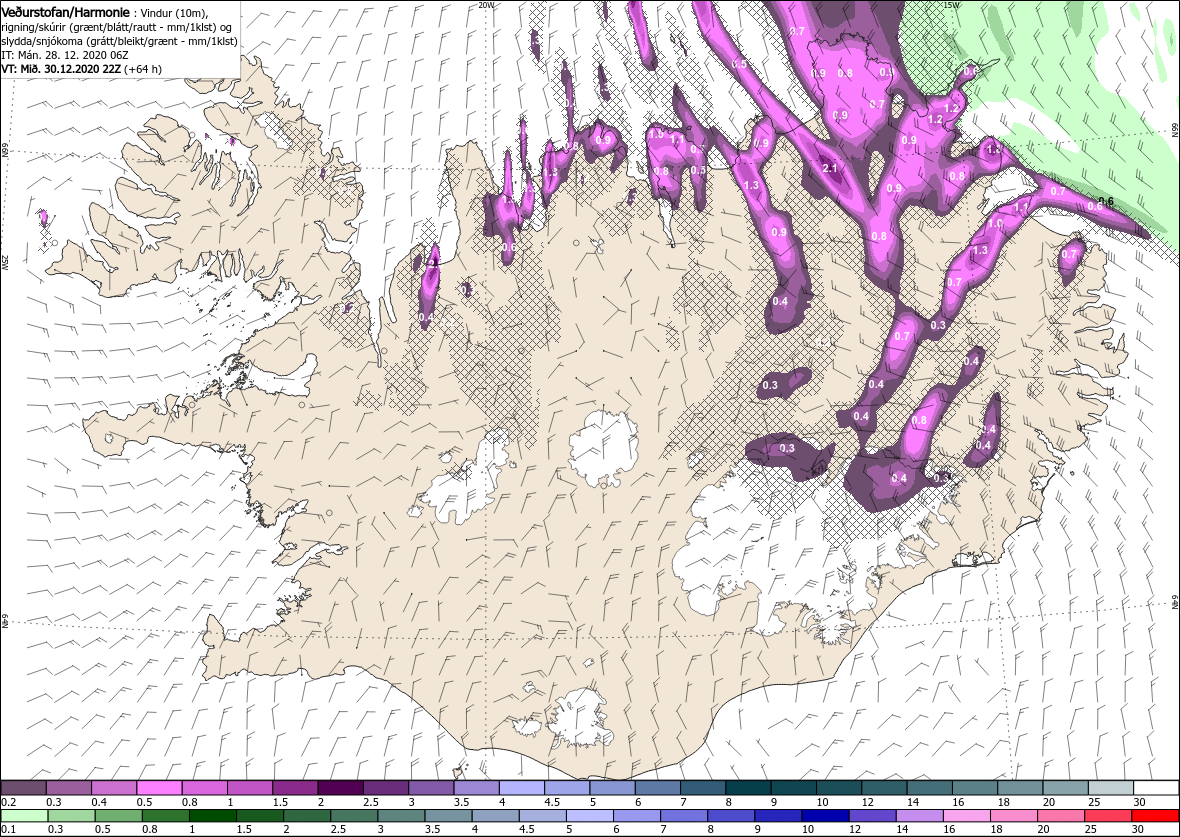Click the legend text 'slydda/snjókoma (grátt/bleikt/grænt - mm/1klst)'
The image size is (1180, 837).
click(119, 41)
